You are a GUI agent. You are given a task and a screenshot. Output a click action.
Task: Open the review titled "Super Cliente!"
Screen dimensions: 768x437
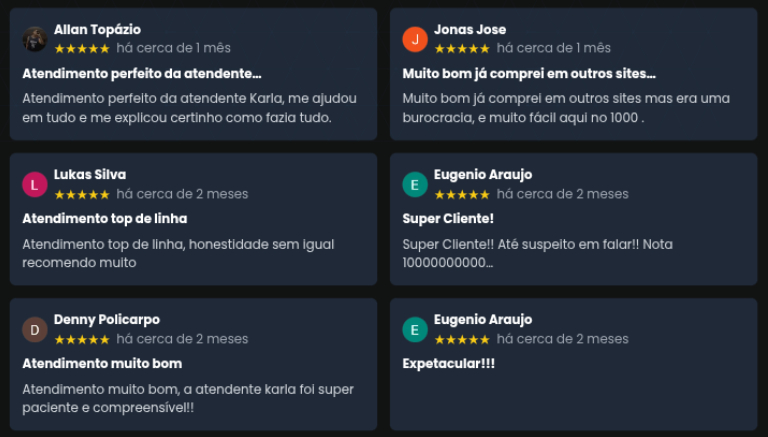(448, 218)
